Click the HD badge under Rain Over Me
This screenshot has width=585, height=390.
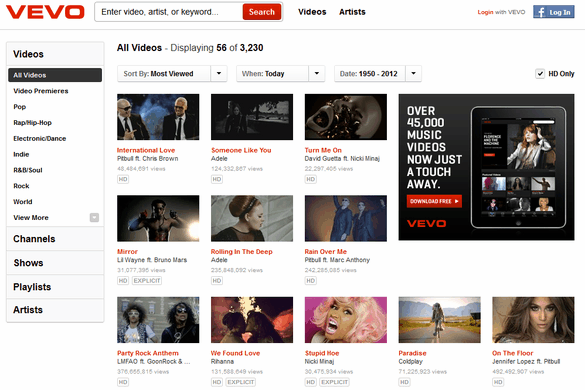tap(310, 281)
